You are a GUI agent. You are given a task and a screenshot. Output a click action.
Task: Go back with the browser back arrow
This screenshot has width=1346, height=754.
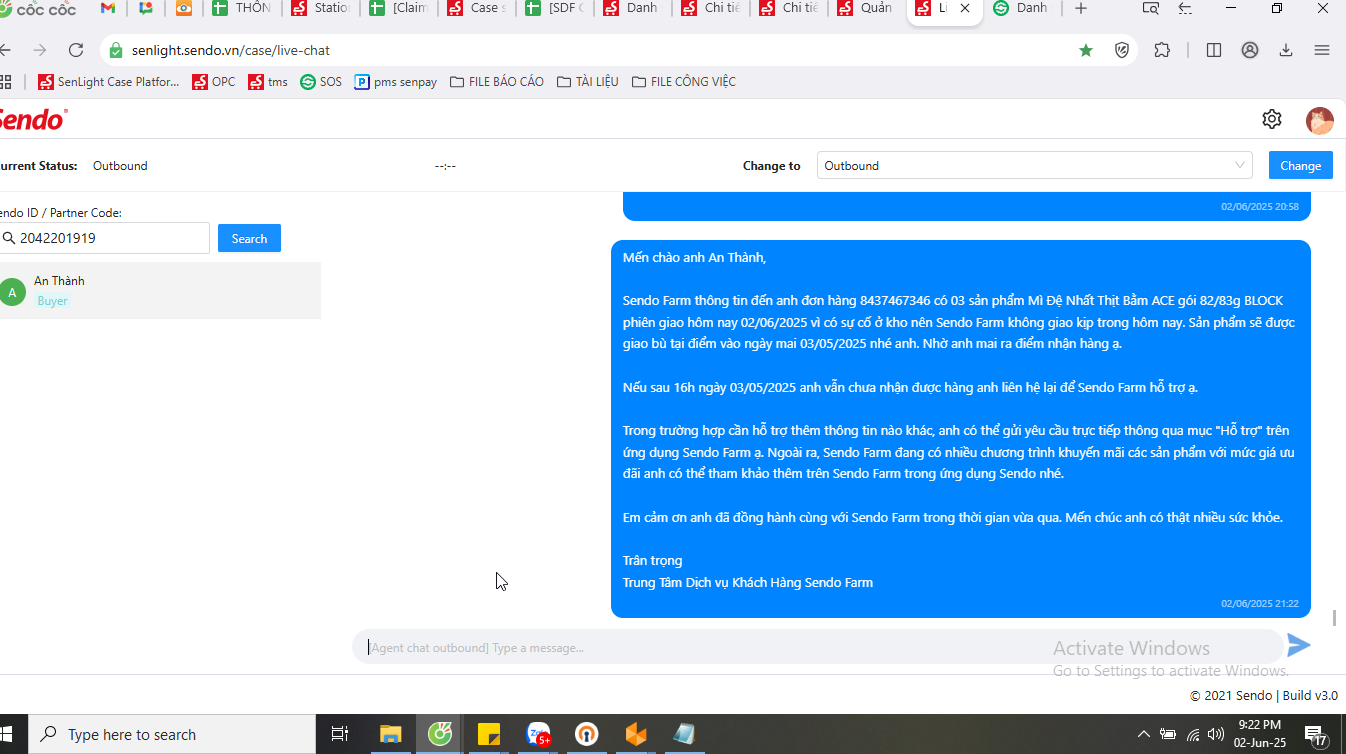click(6, 50)
